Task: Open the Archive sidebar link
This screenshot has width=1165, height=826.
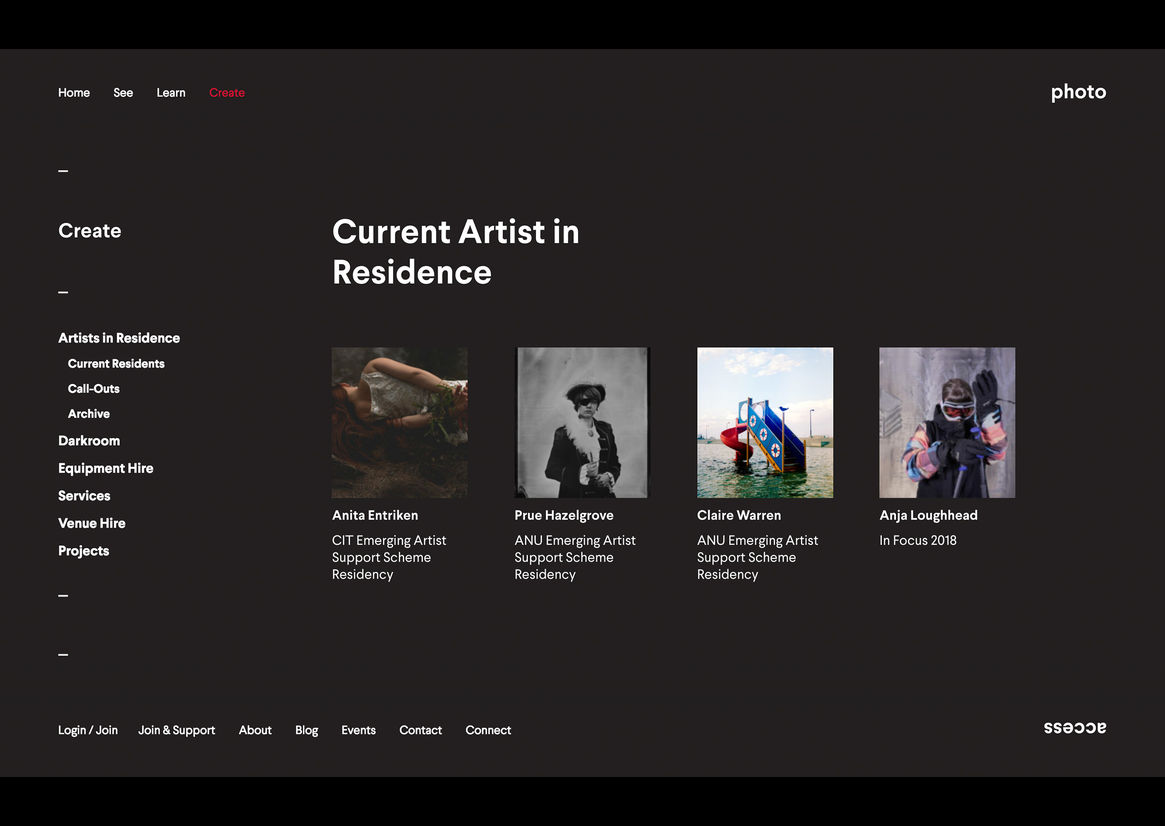Action: pos(89,414)
